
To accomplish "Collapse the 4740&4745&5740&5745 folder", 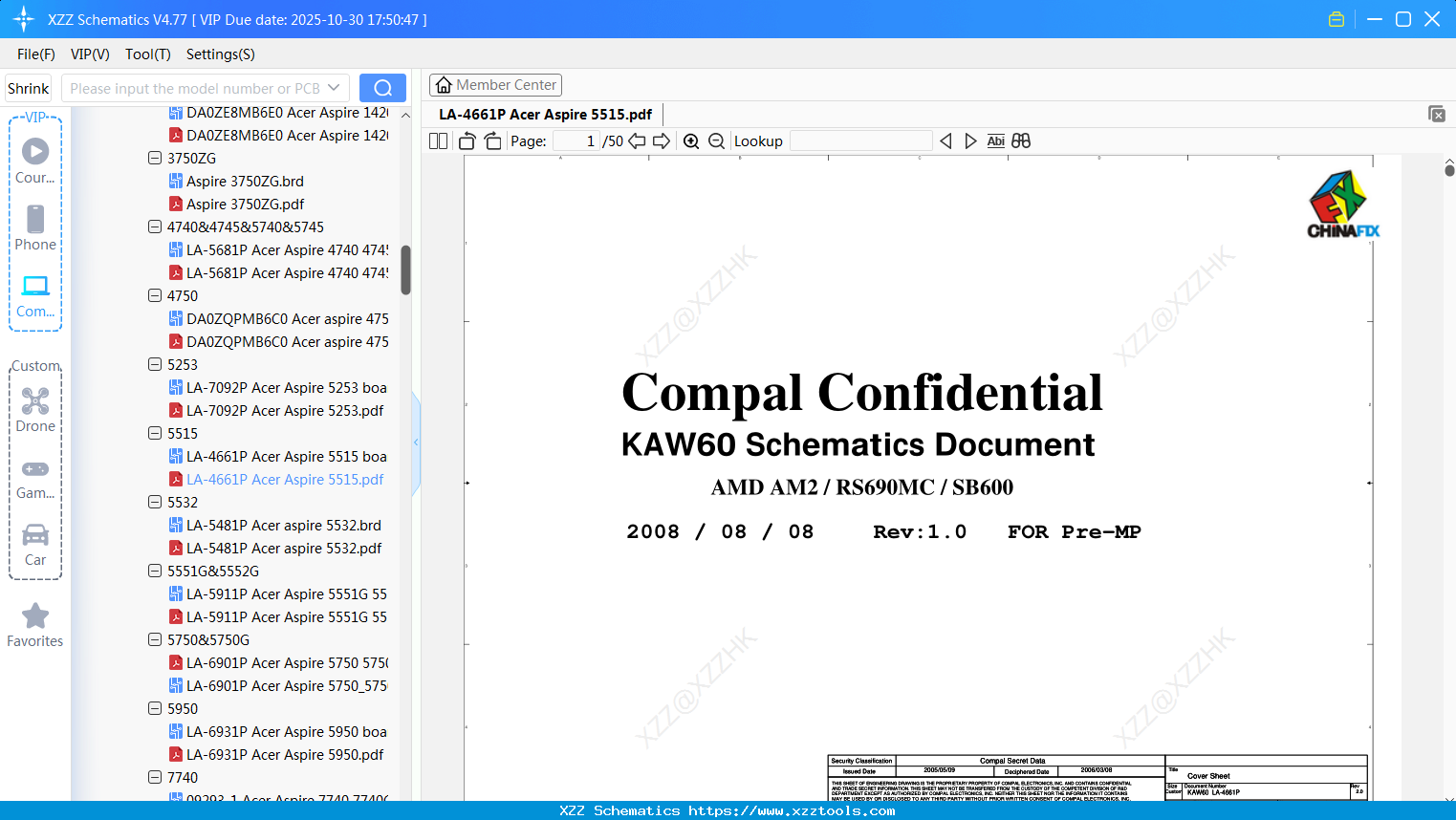I will point(155,227).
